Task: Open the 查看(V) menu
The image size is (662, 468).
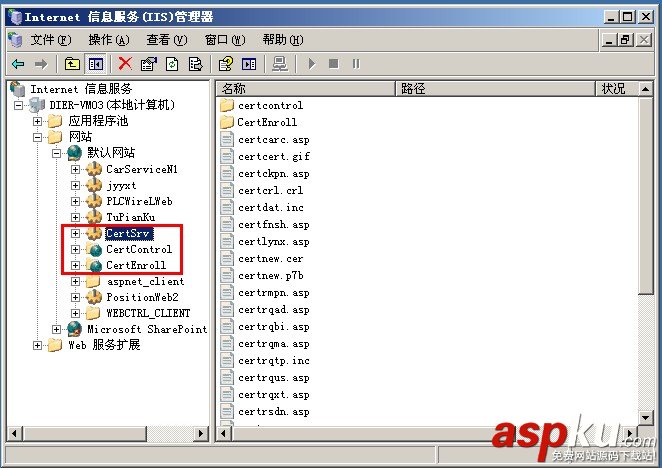Action: pyautogui.click(x=167, y=40)
